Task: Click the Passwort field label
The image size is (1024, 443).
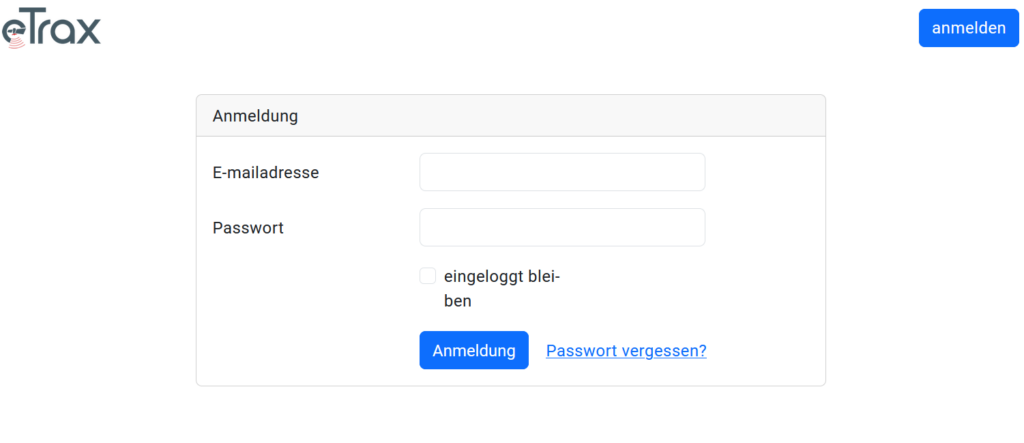Action: click(248, 228)
